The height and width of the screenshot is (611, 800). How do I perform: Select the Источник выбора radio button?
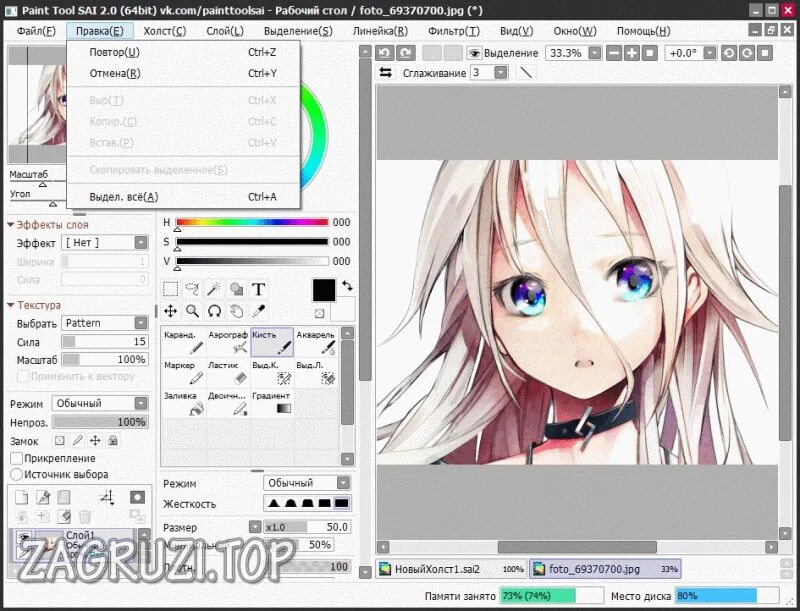point(16,474)
